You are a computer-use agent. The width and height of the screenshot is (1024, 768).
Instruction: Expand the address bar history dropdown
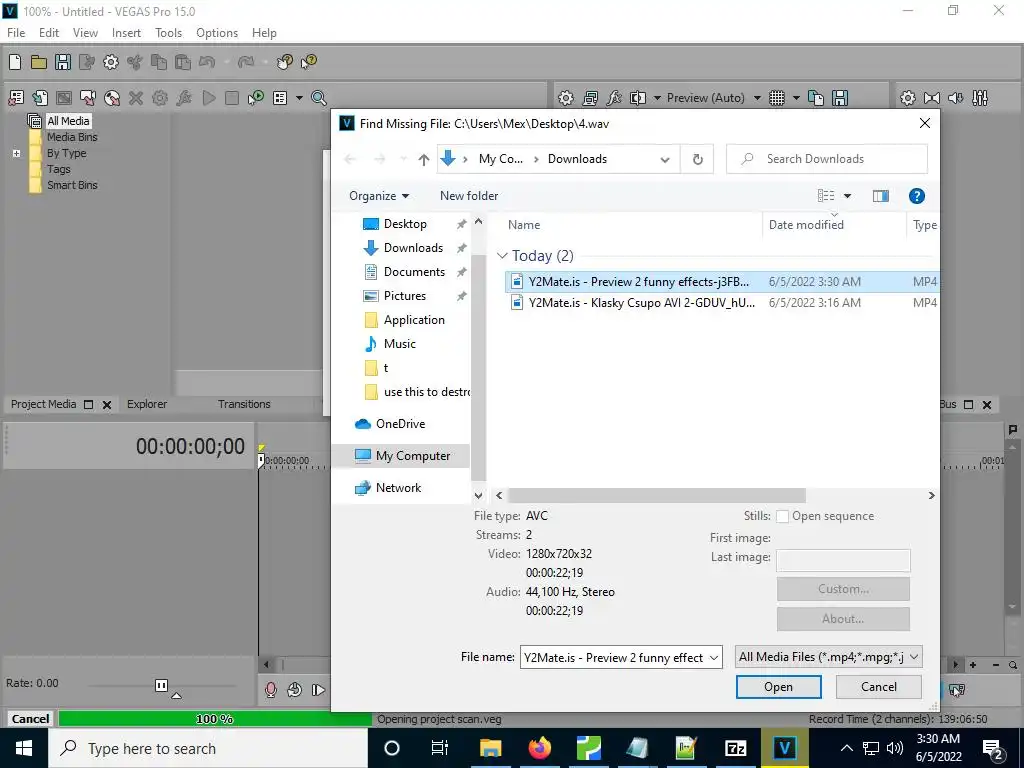(x=665, y=159)
